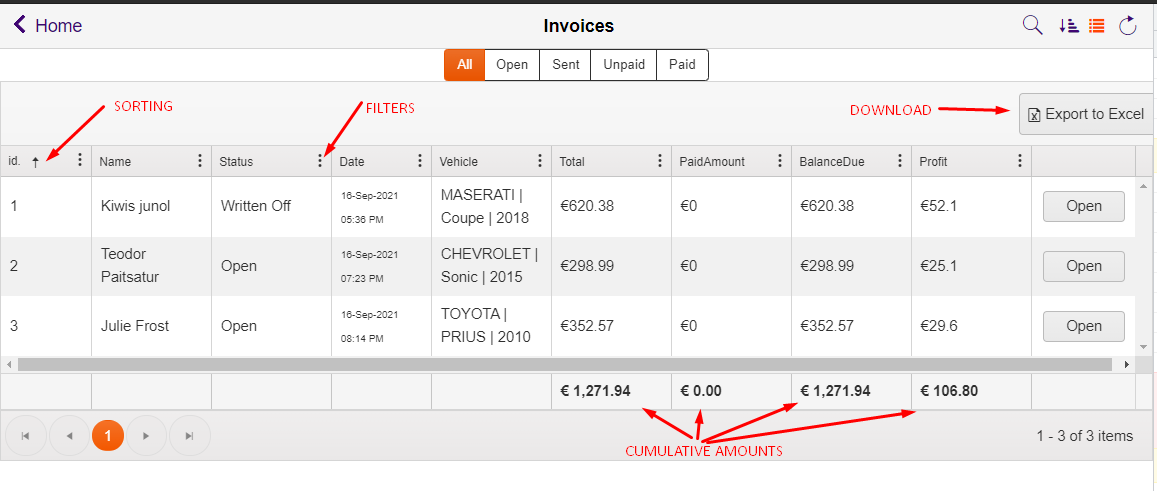Viewport: 1157px width, 491px height.
Task: Open the Total column options menu
Action: 660,161
